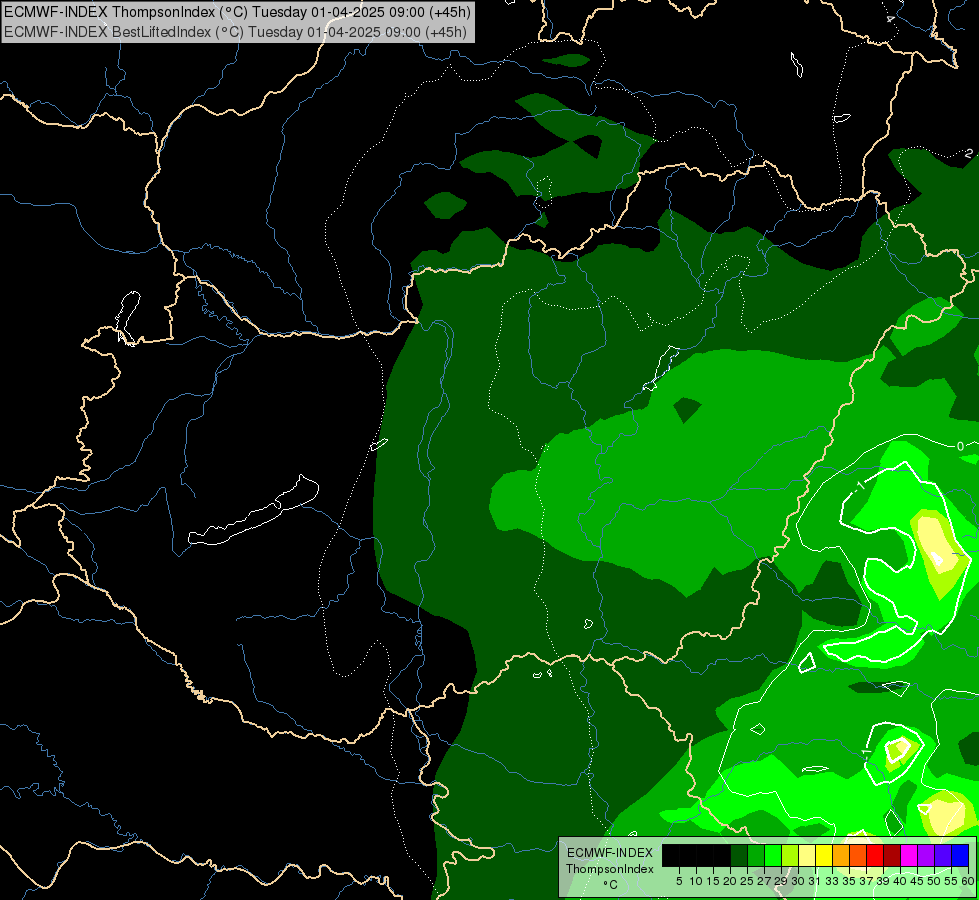Screen dimensions: 979x900
Task: Click the legend value label 15
Action: tap(713, 881)
